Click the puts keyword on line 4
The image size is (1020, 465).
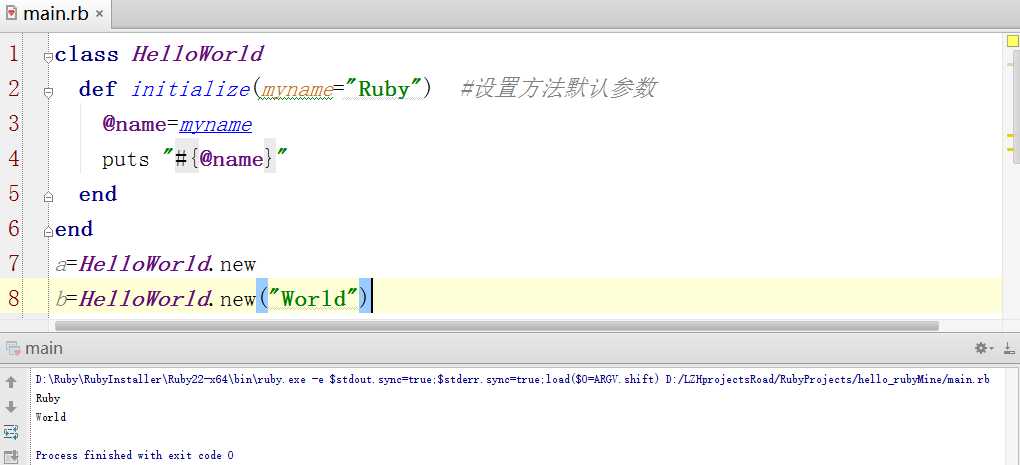(126, 159)
